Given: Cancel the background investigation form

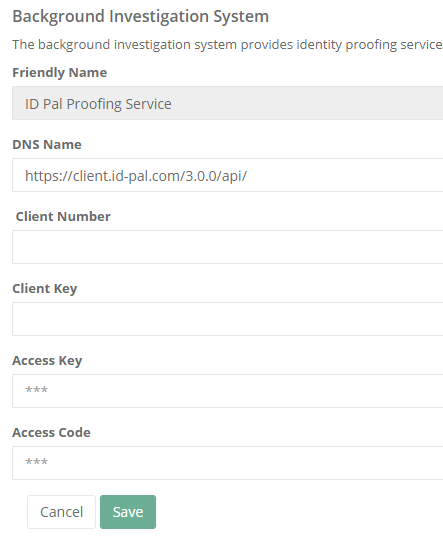Looking at the screenshot, I should [61, 512].
